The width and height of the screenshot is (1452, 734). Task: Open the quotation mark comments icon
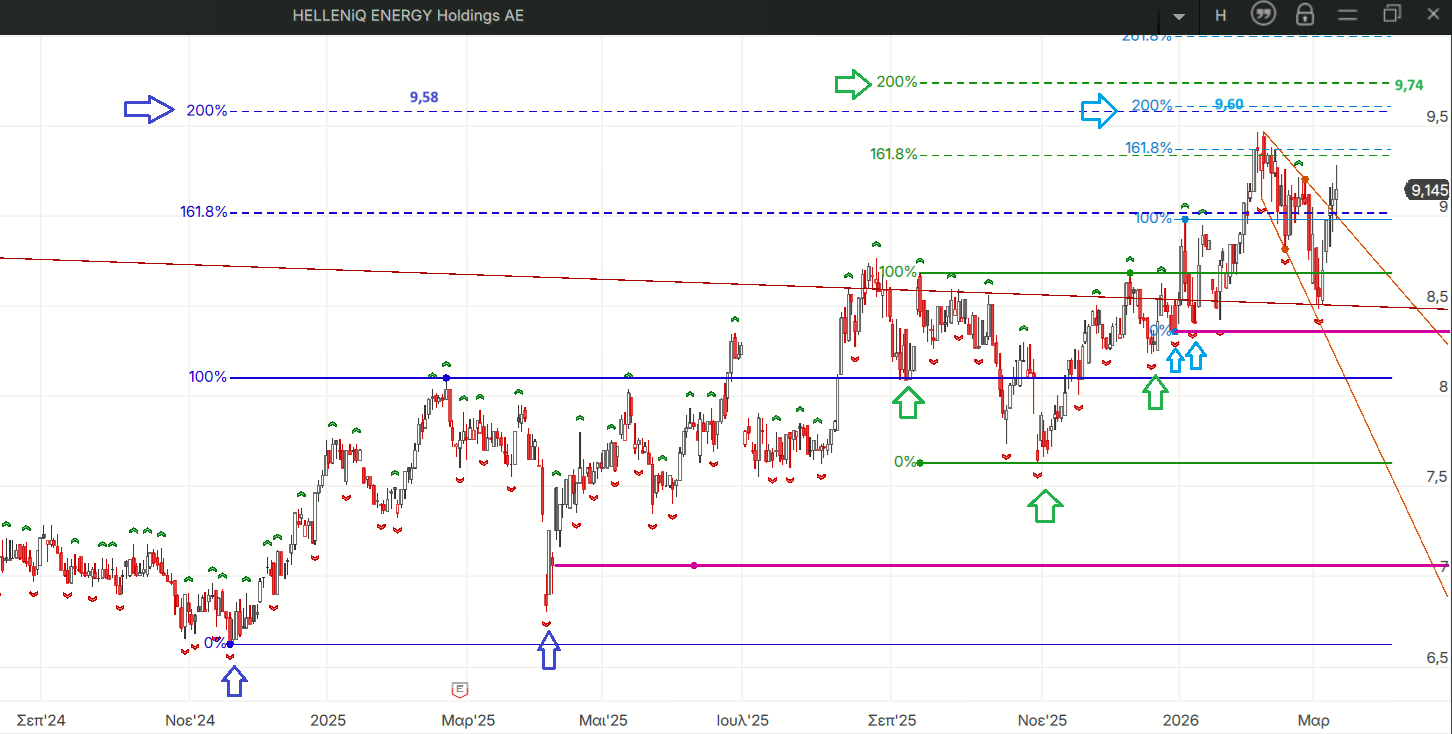pyautogui.click(x=1263, y=15)
